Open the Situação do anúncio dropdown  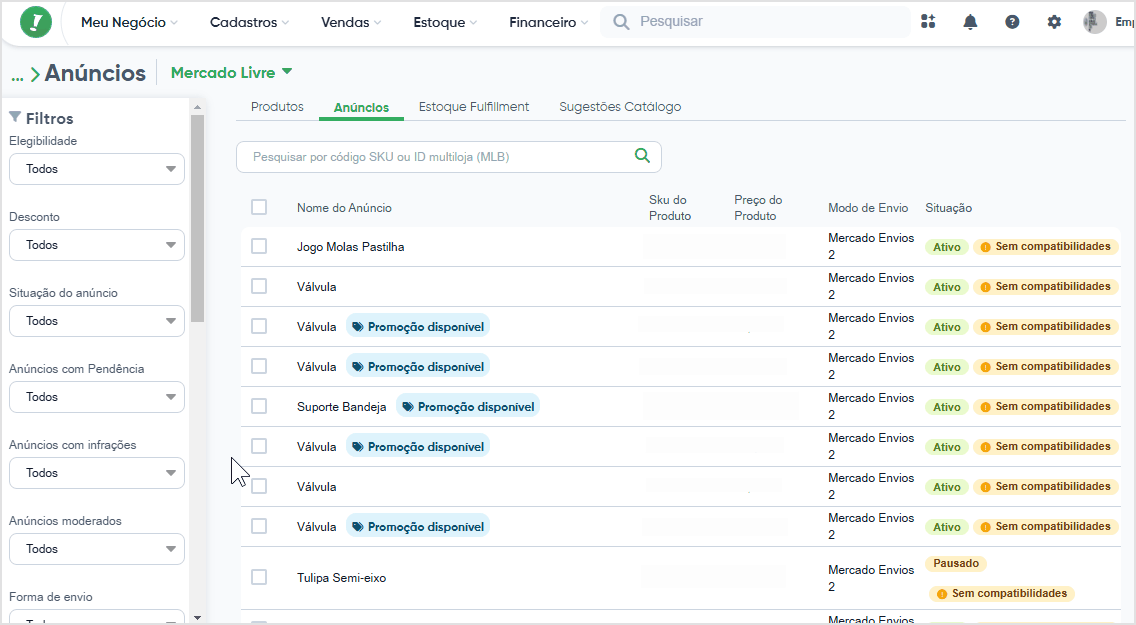pyautogui.click(x=97, y=321)
